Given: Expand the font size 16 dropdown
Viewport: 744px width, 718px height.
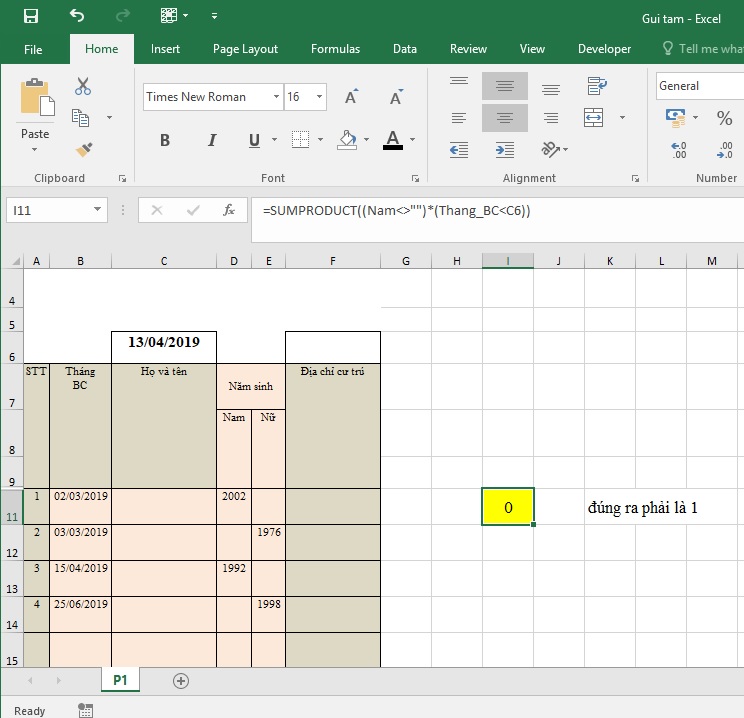Looking at the screenshot, I should (x=320, y=97).
